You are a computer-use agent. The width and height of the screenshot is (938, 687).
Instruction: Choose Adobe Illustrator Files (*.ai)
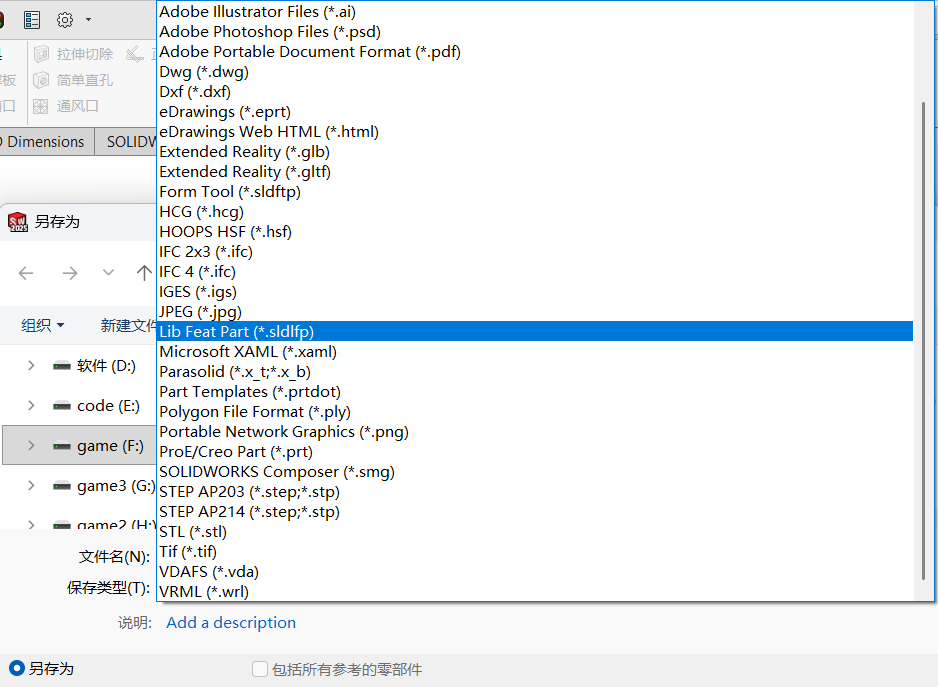point(534,11)
